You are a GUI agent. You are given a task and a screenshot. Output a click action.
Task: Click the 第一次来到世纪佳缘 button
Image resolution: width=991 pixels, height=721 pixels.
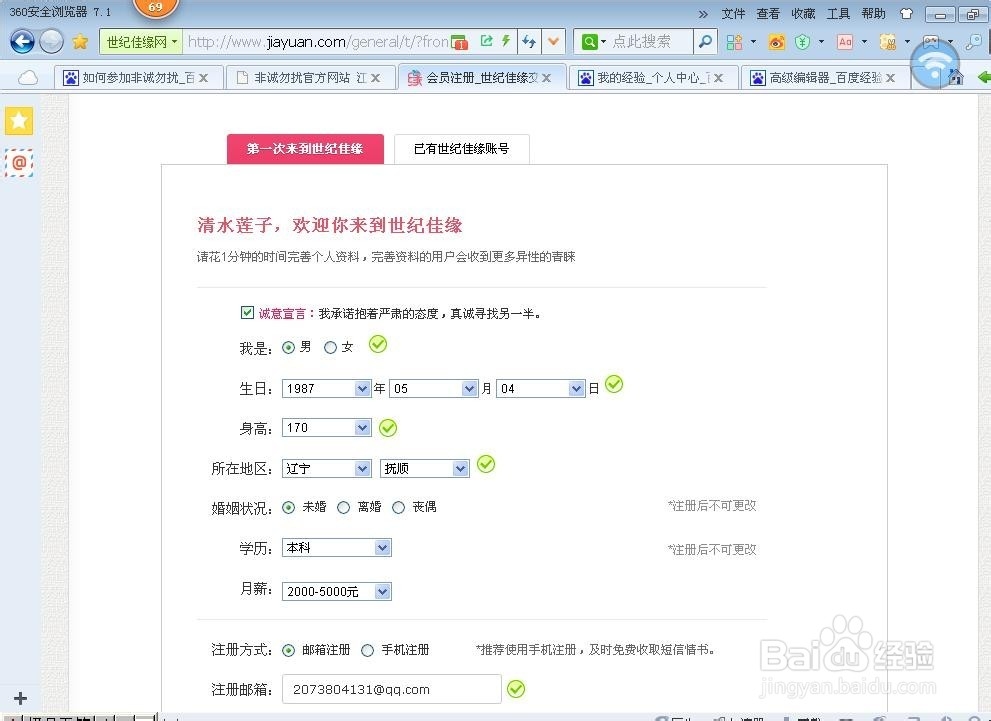[305, 148]
